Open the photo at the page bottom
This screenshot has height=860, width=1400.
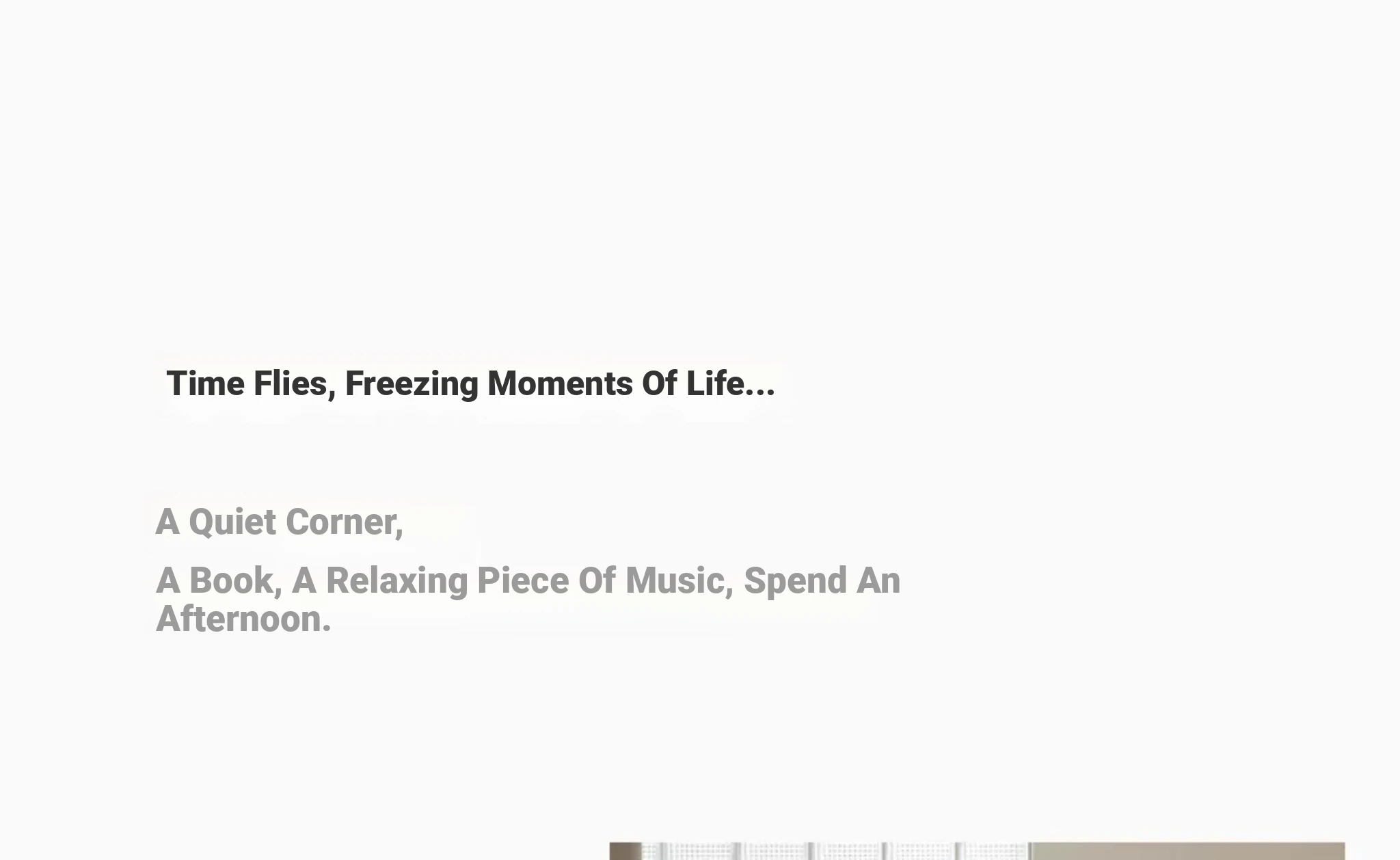pyautogui.click(x=977, y=851)
